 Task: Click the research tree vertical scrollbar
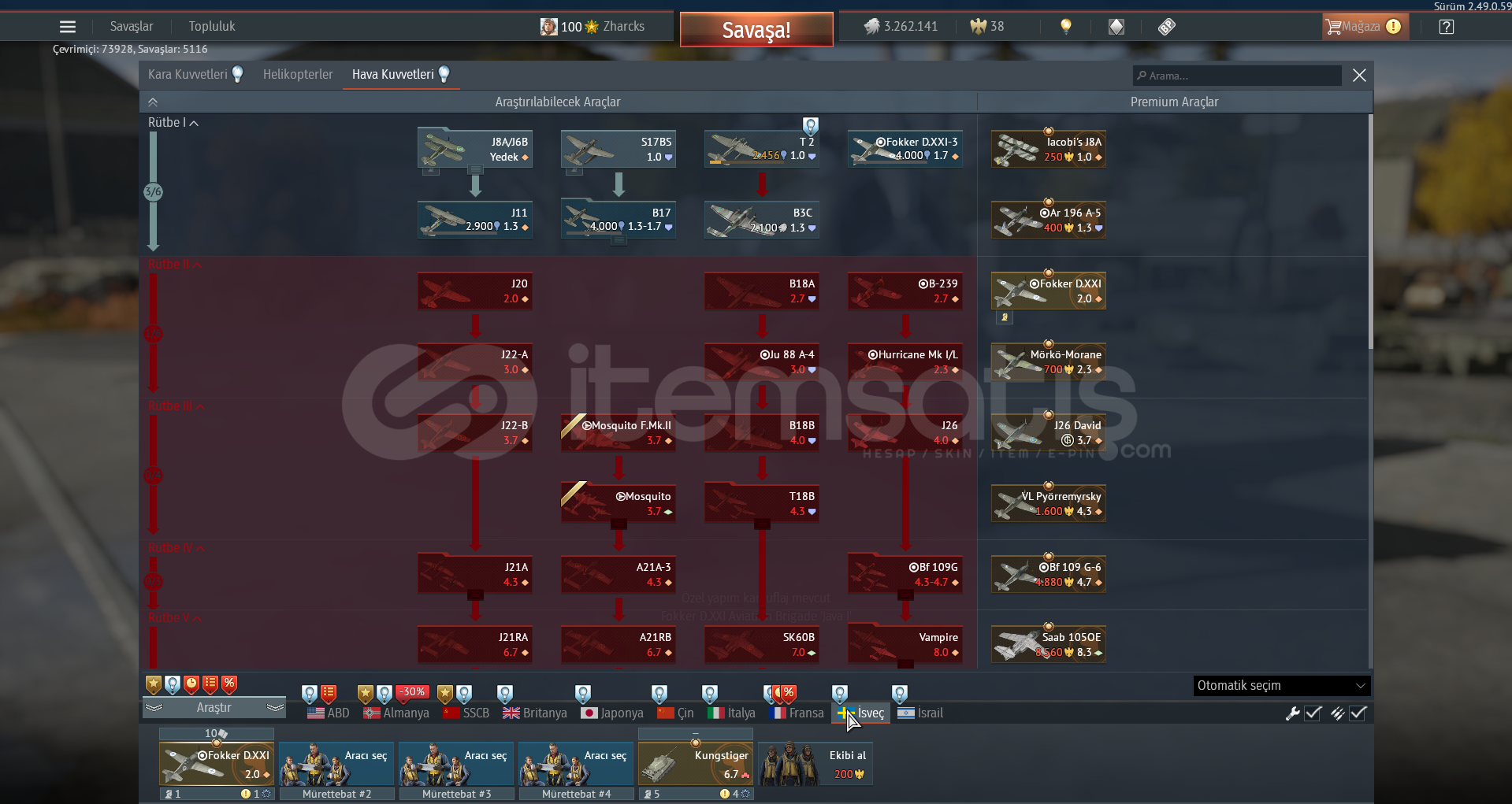point(1371,232)
